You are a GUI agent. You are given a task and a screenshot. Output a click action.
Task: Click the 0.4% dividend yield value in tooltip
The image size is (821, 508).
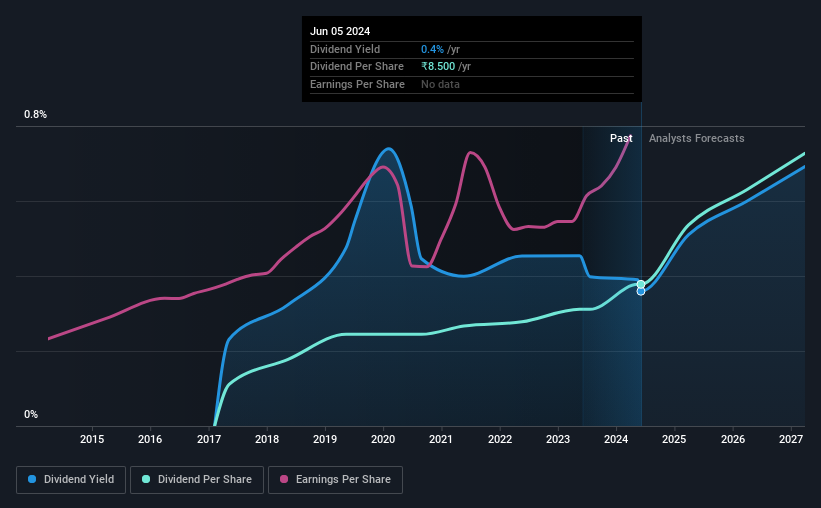click(x=432, y=49)
